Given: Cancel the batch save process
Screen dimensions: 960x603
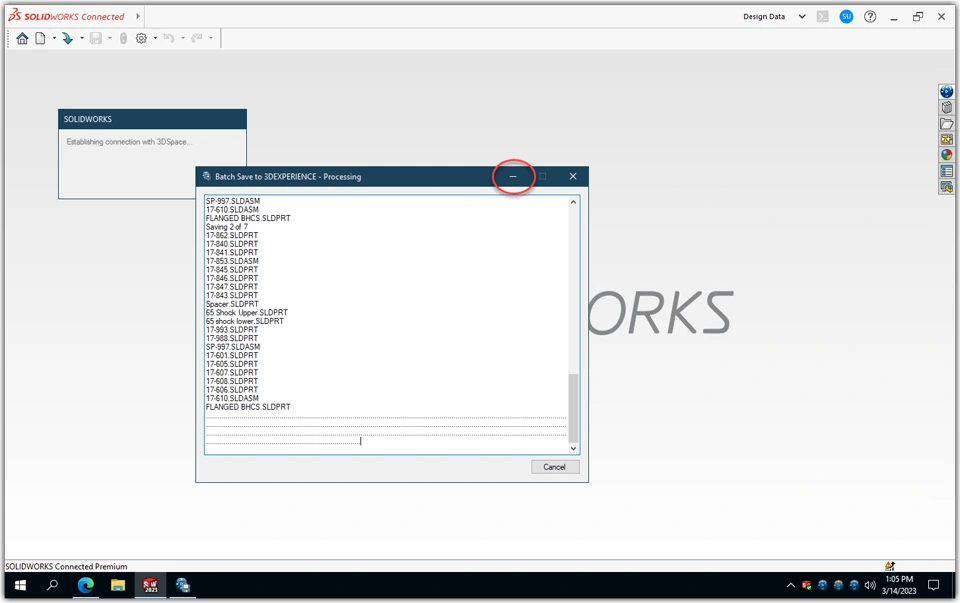Looking at the screenshot, I should coord(555,466).
